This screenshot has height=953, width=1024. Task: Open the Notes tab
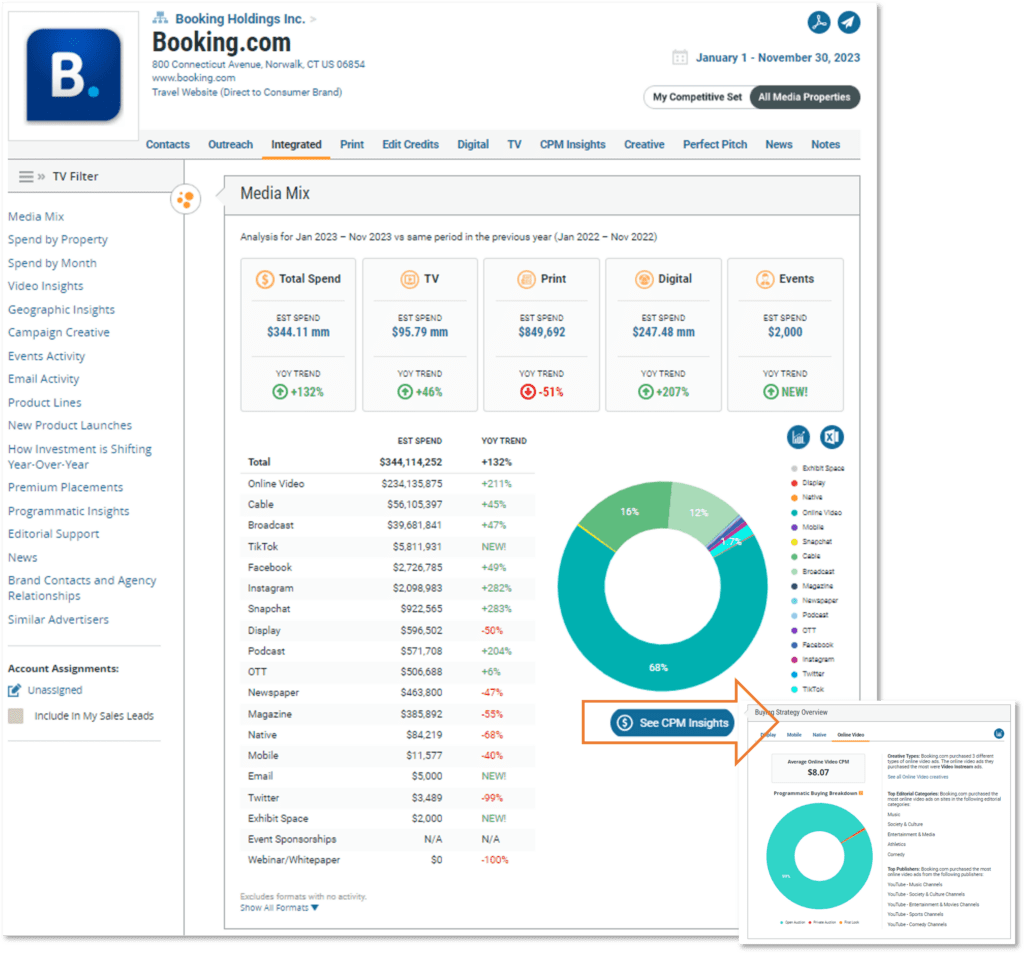(825, 144)
